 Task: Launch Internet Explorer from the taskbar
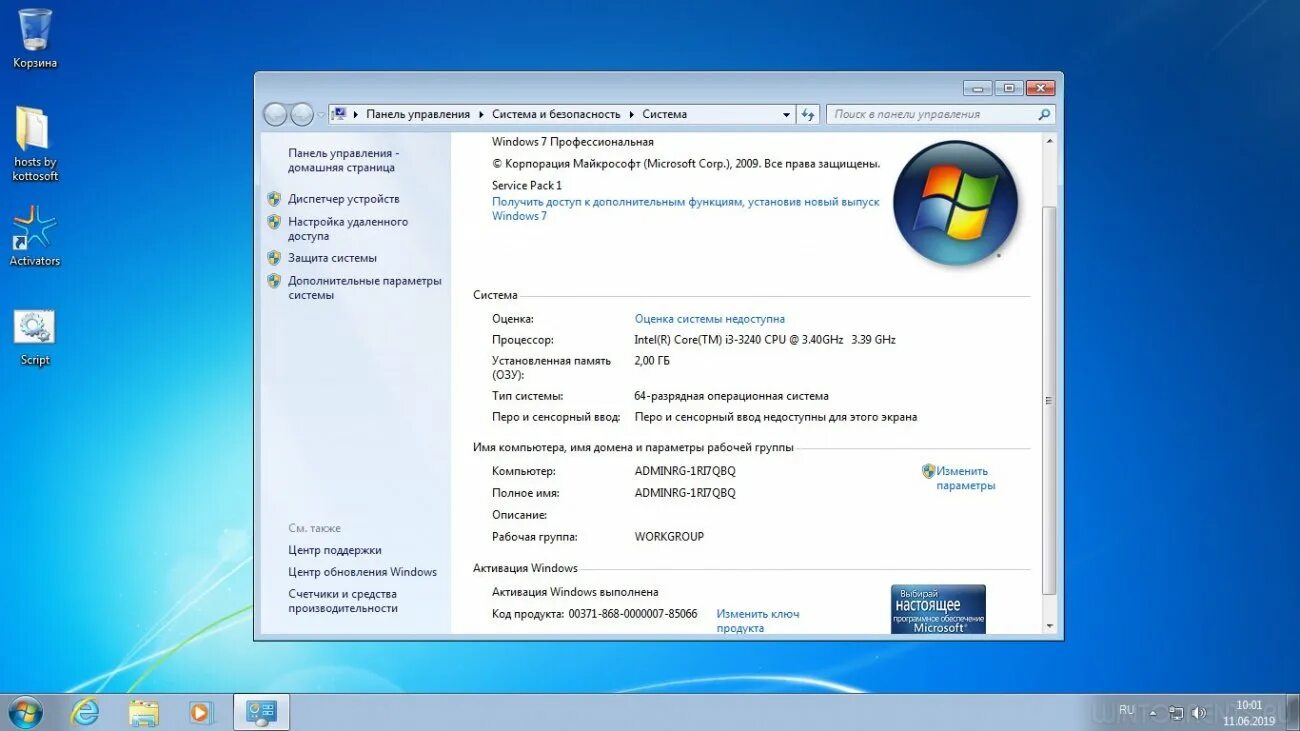[x=85, y=712]
